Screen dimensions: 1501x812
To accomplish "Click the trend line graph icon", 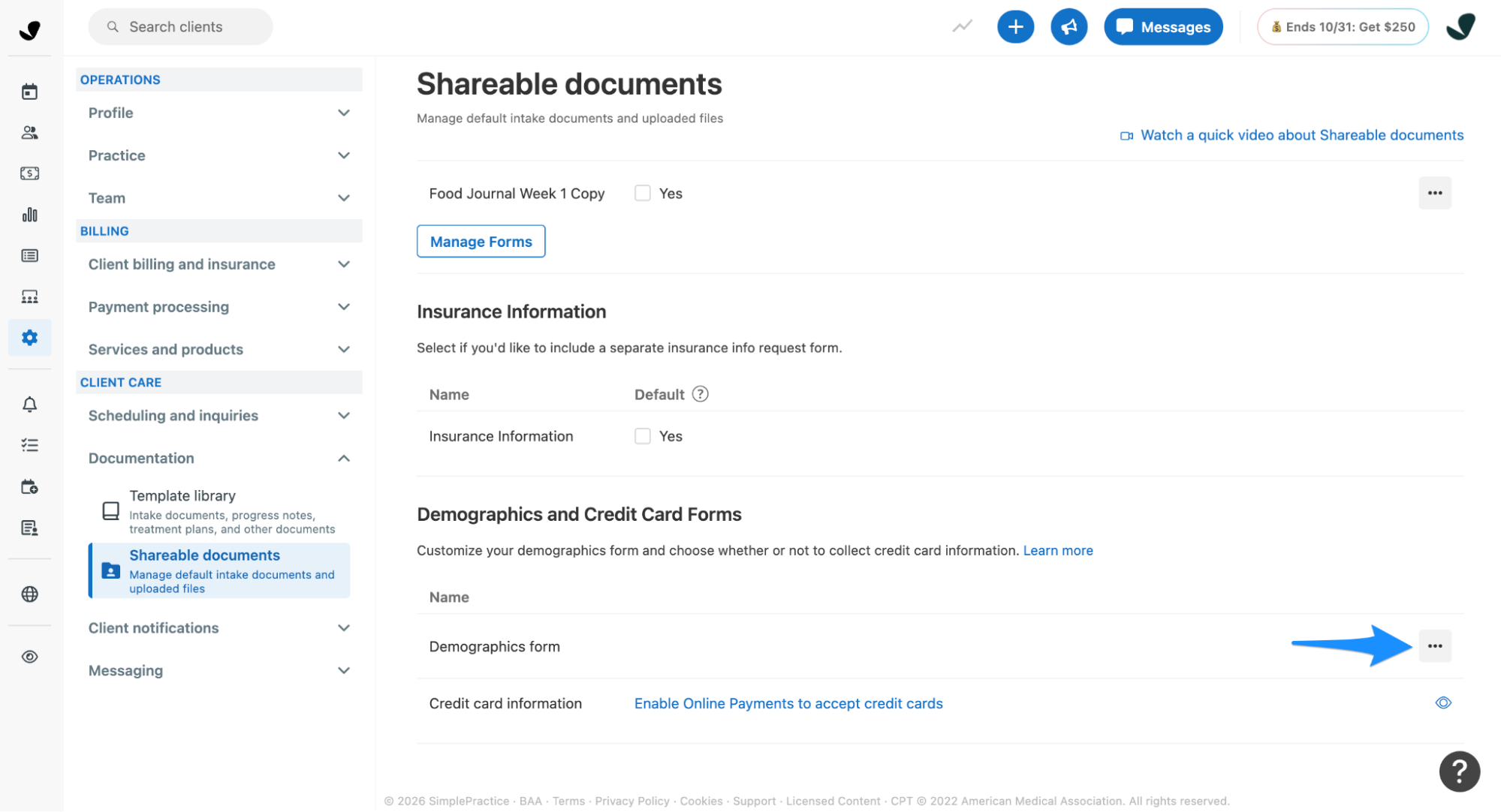I will click(x=962, y=27).
